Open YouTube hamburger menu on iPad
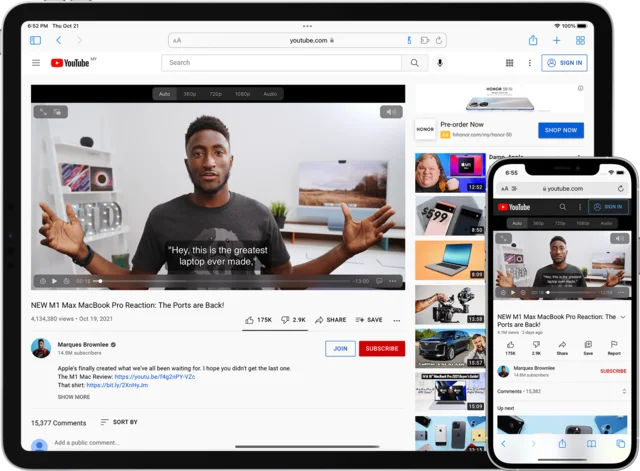 [x=36, y=63]
